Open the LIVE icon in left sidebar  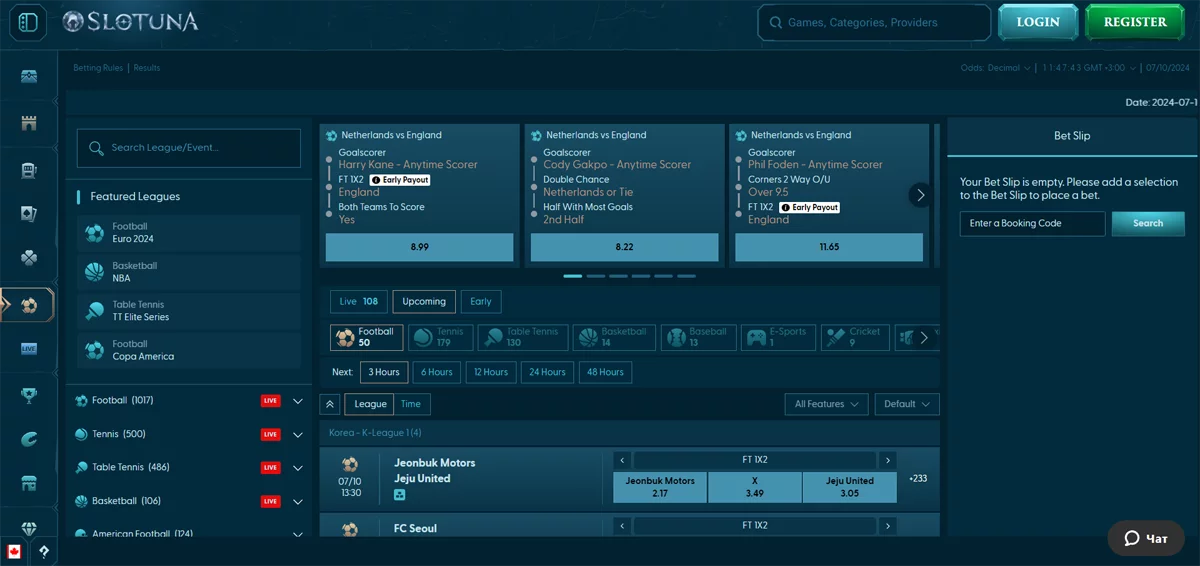click(29, 349)
